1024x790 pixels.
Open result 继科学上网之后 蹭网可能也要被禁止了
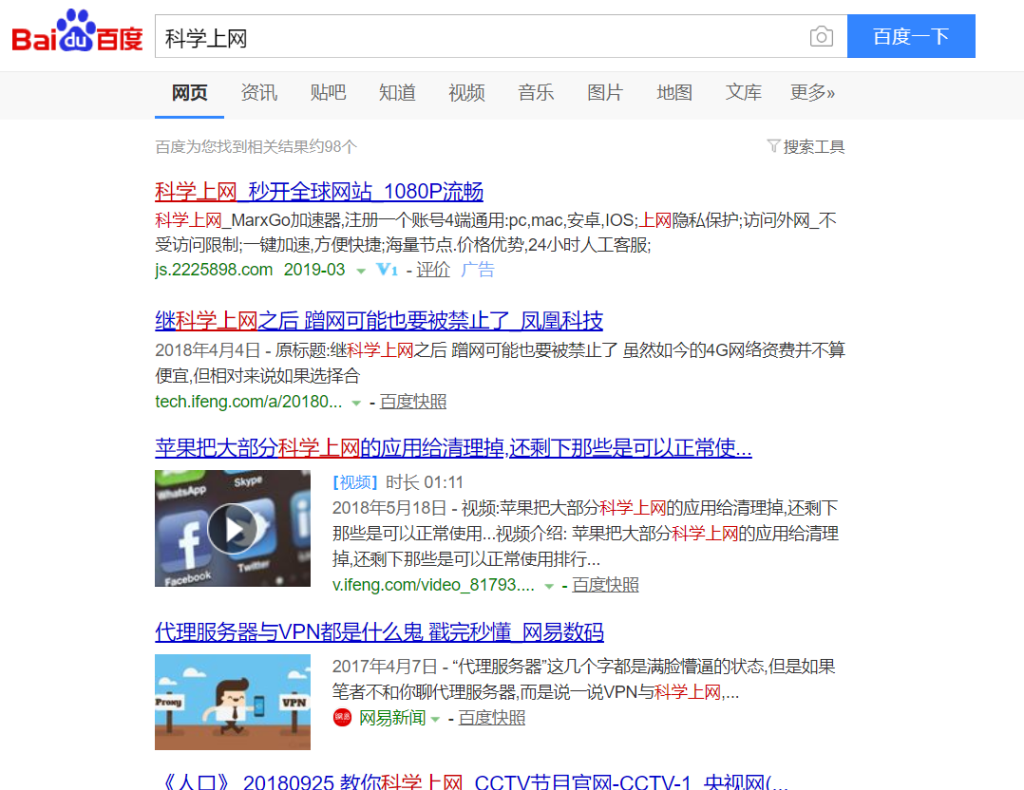coord(379,321)
